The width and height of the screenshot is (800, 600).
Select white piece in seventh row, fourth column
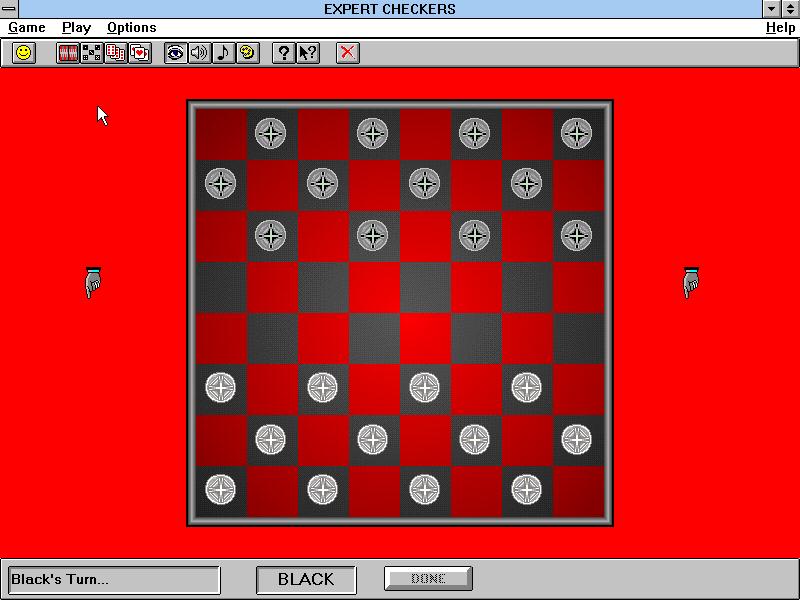(x=372, y=439)
